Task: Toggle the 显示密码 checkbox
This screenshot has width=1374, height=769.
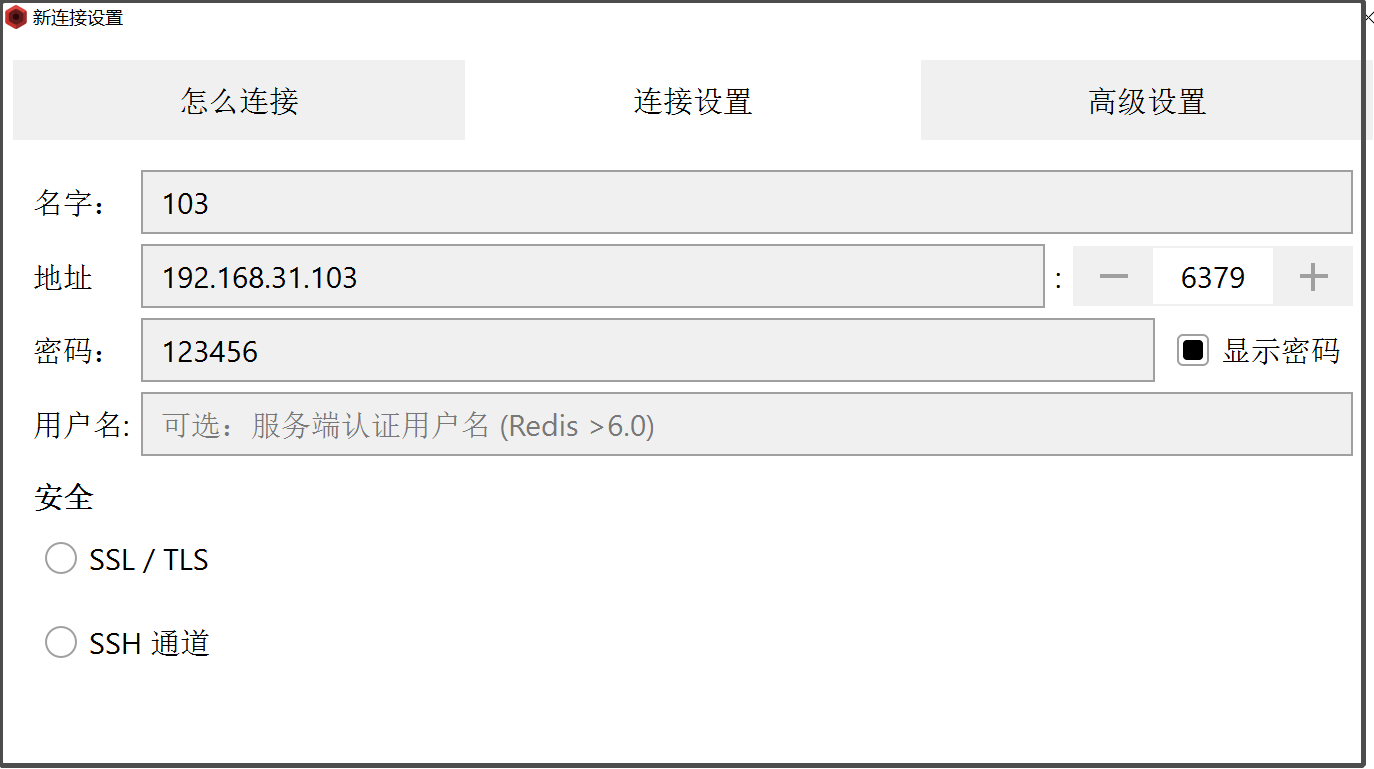Action: point(1192,351)
